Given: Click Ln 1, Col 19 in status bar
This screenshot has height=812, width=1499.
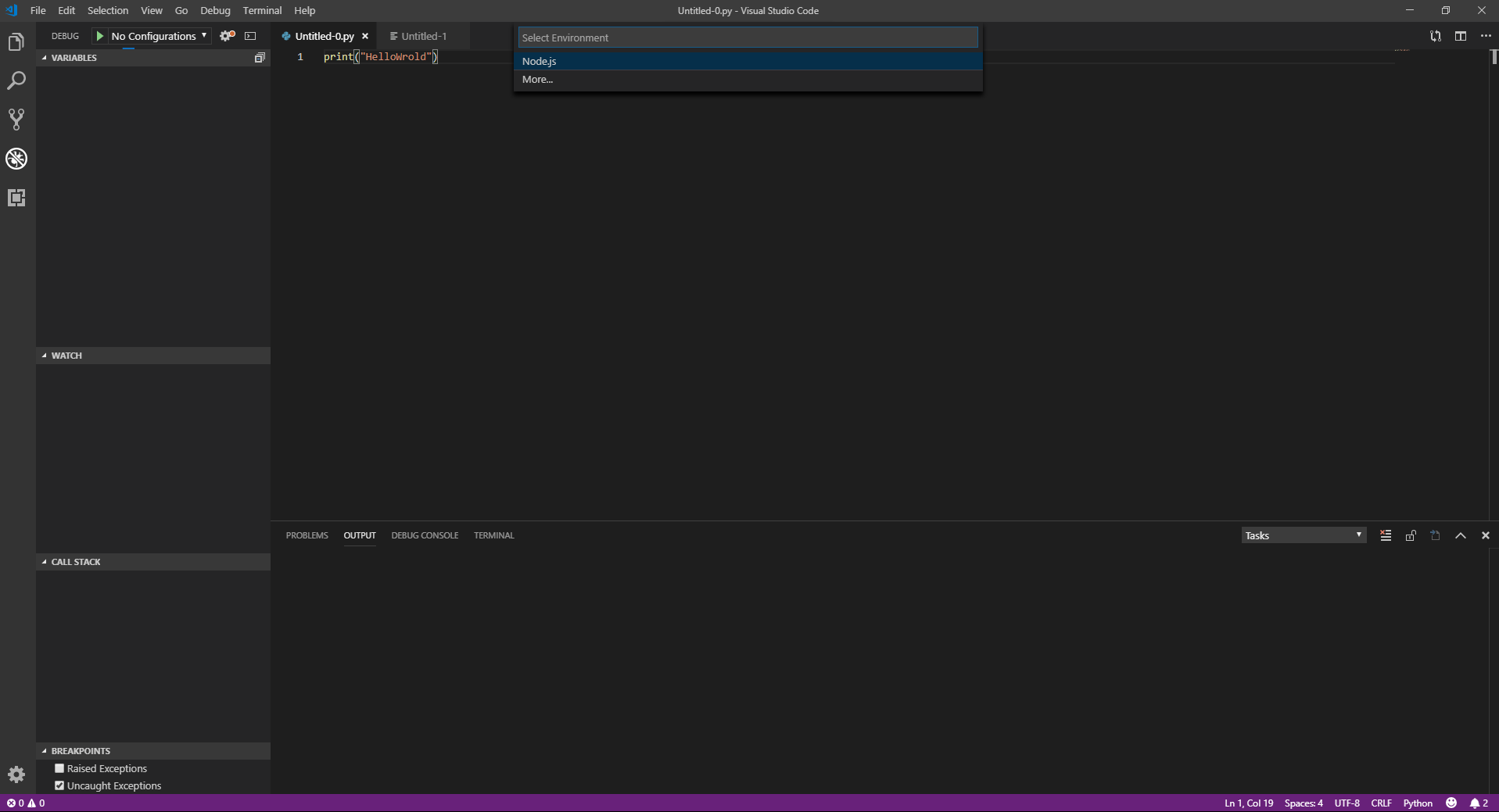Looking at the screenshot, I should click(1249, 803).
